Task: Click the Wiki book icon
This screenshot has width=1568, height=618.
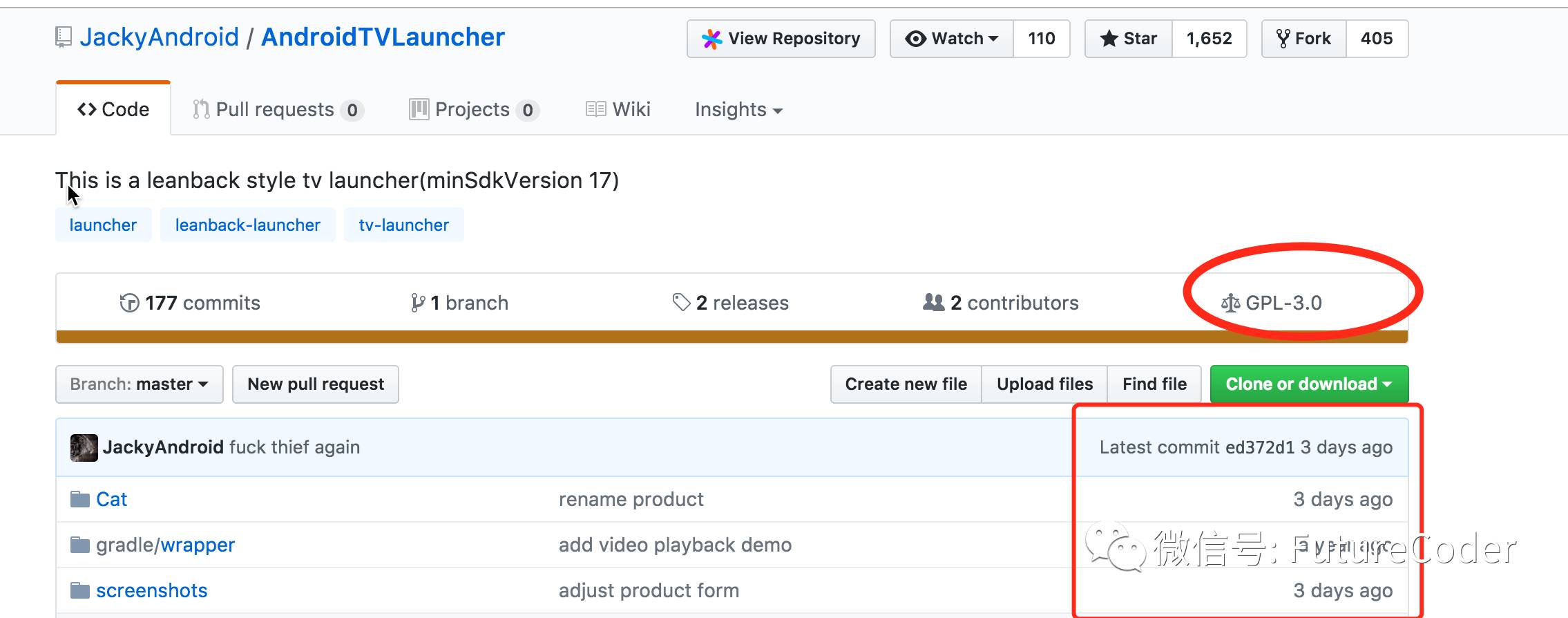Action: coord(595,109)
